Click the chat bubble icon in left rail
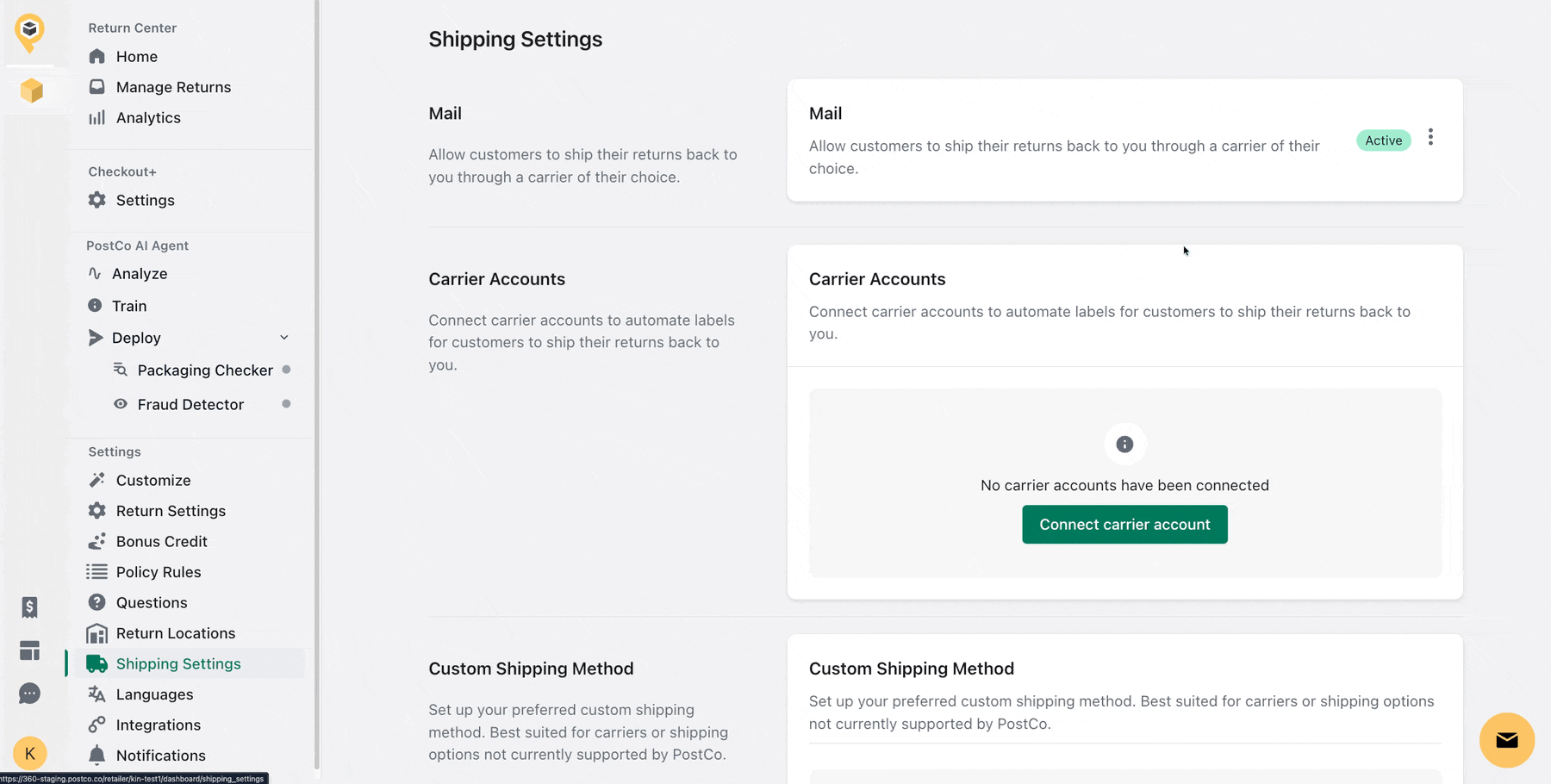The width and height of the screenshot is (1551, 784). point(30,694)
